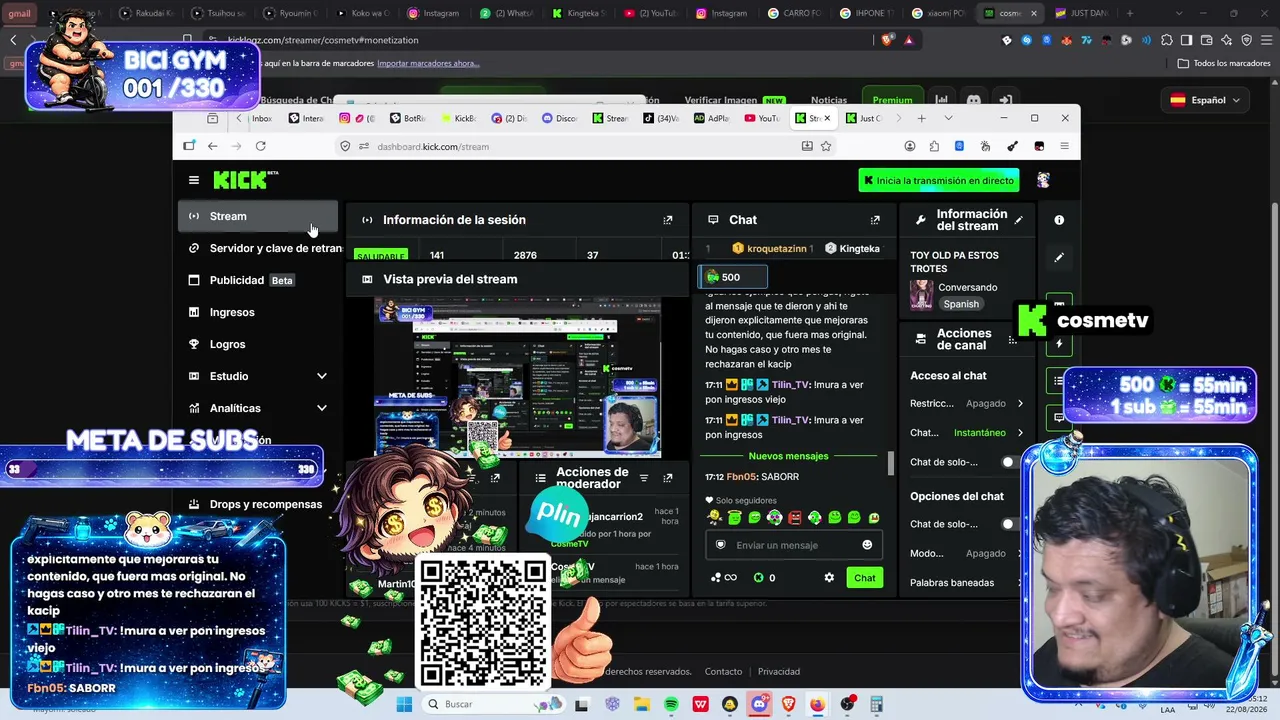Open the Kick dashboard hamburger menu
The width and height of the screenshot is (1280, 720).
click(193, 180)
